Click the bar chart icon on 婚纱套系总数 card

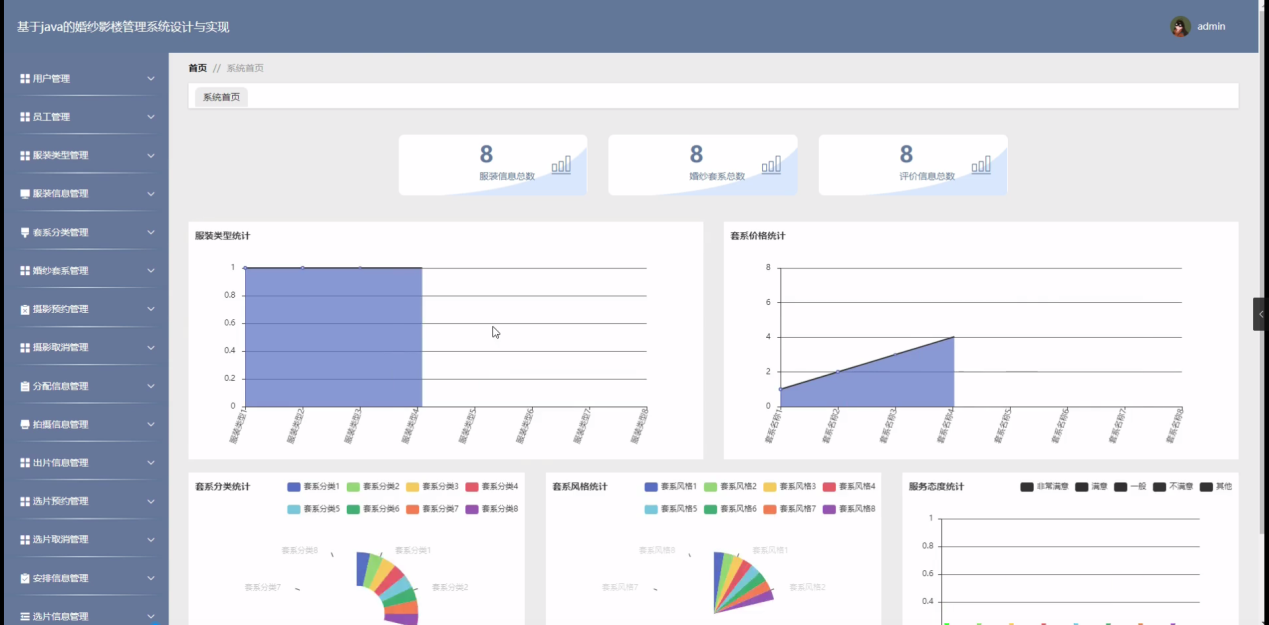click(771, 164)
